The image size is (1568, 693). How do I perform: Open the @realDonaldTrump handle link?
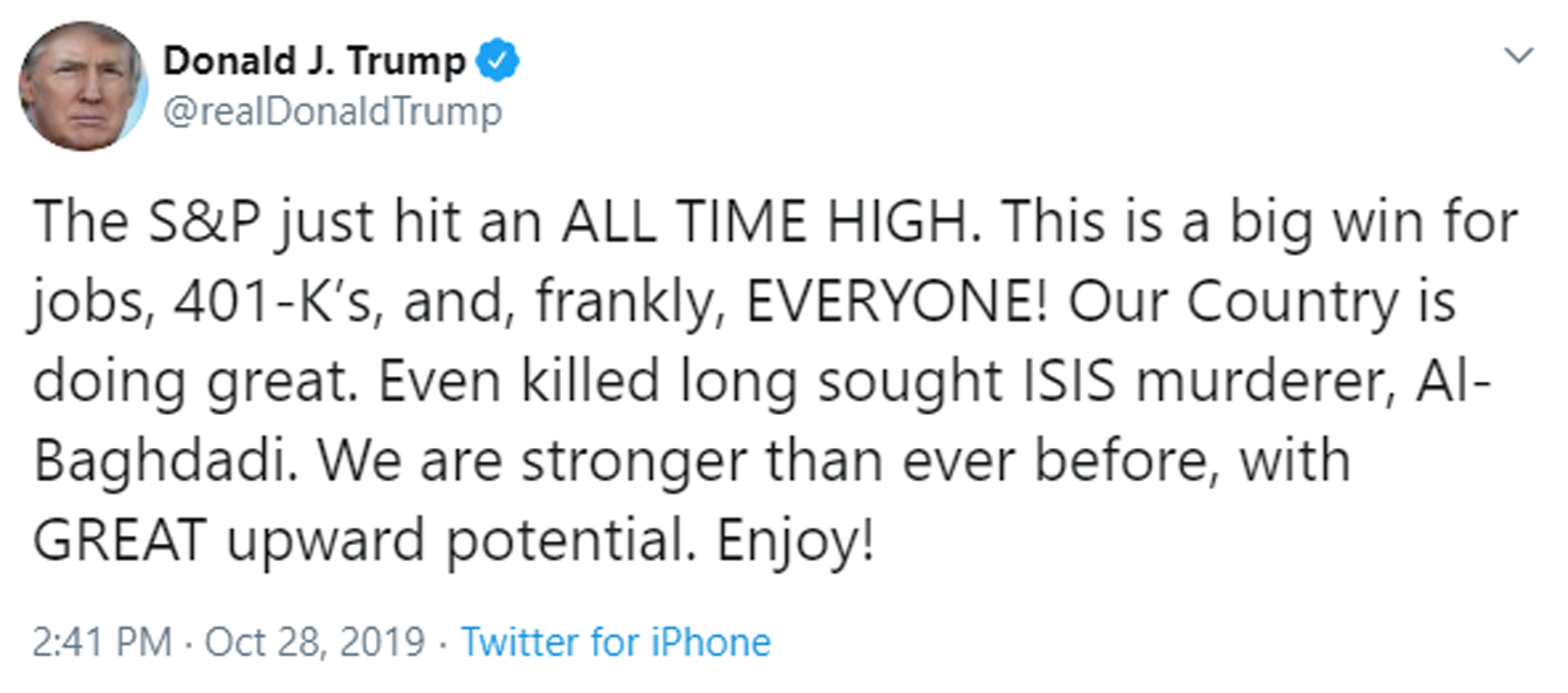pos(332,112)
